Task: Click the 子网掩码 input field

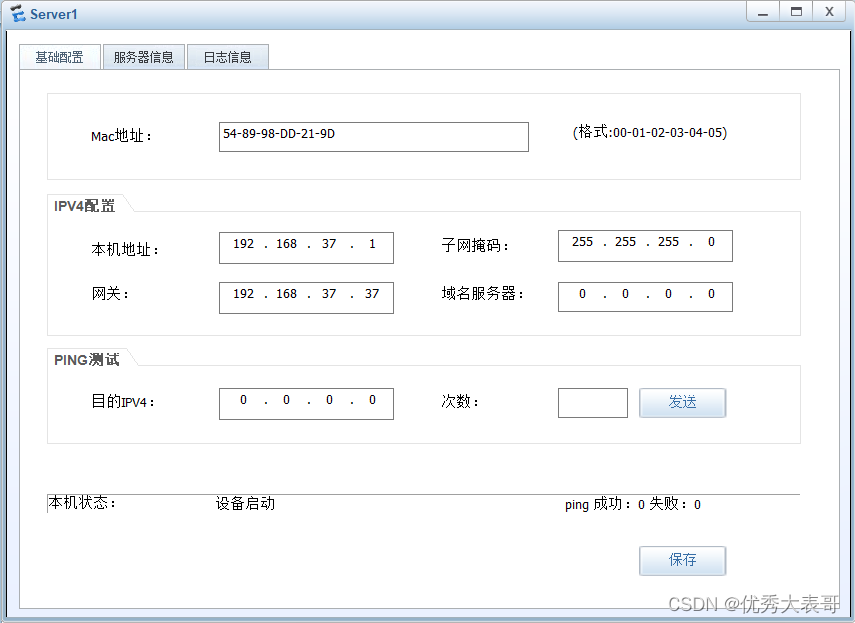Action: pos(645,246)
